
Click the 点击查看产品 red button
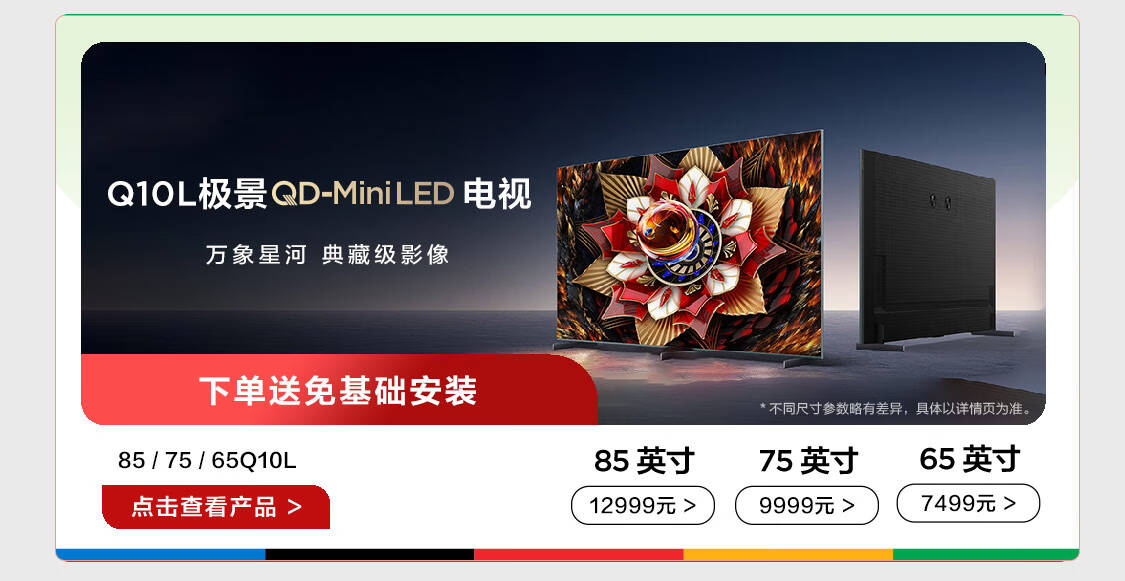pos(216,507)
